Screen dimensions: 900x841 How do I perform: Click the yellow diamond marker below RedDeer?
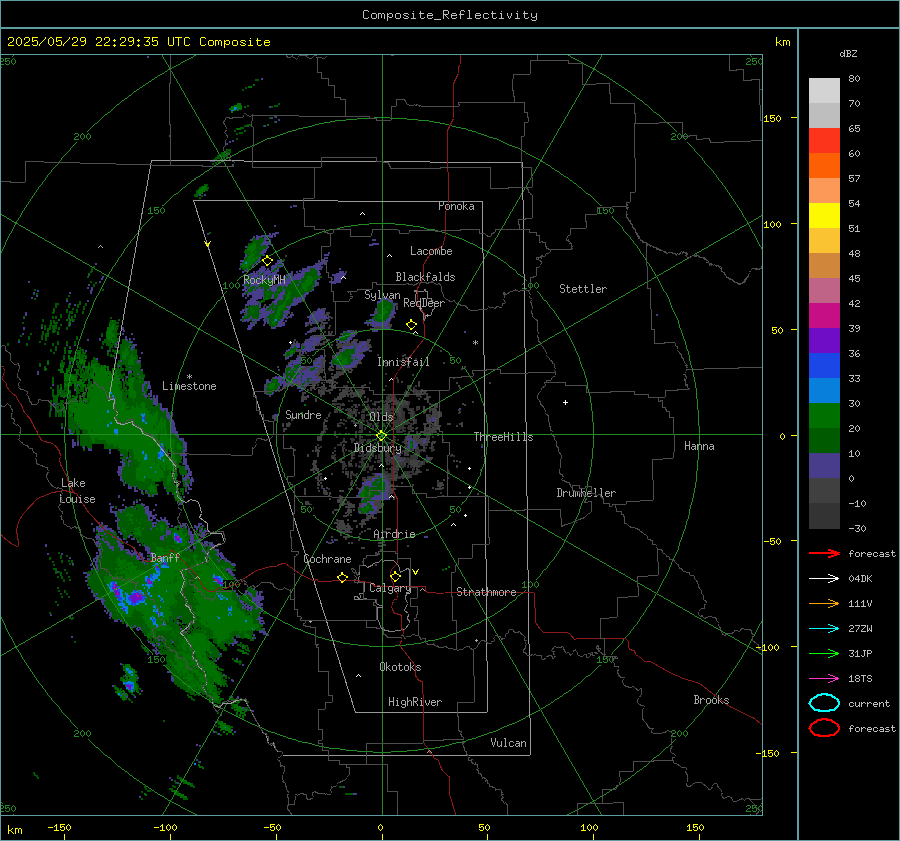click(x=411, y=325)
